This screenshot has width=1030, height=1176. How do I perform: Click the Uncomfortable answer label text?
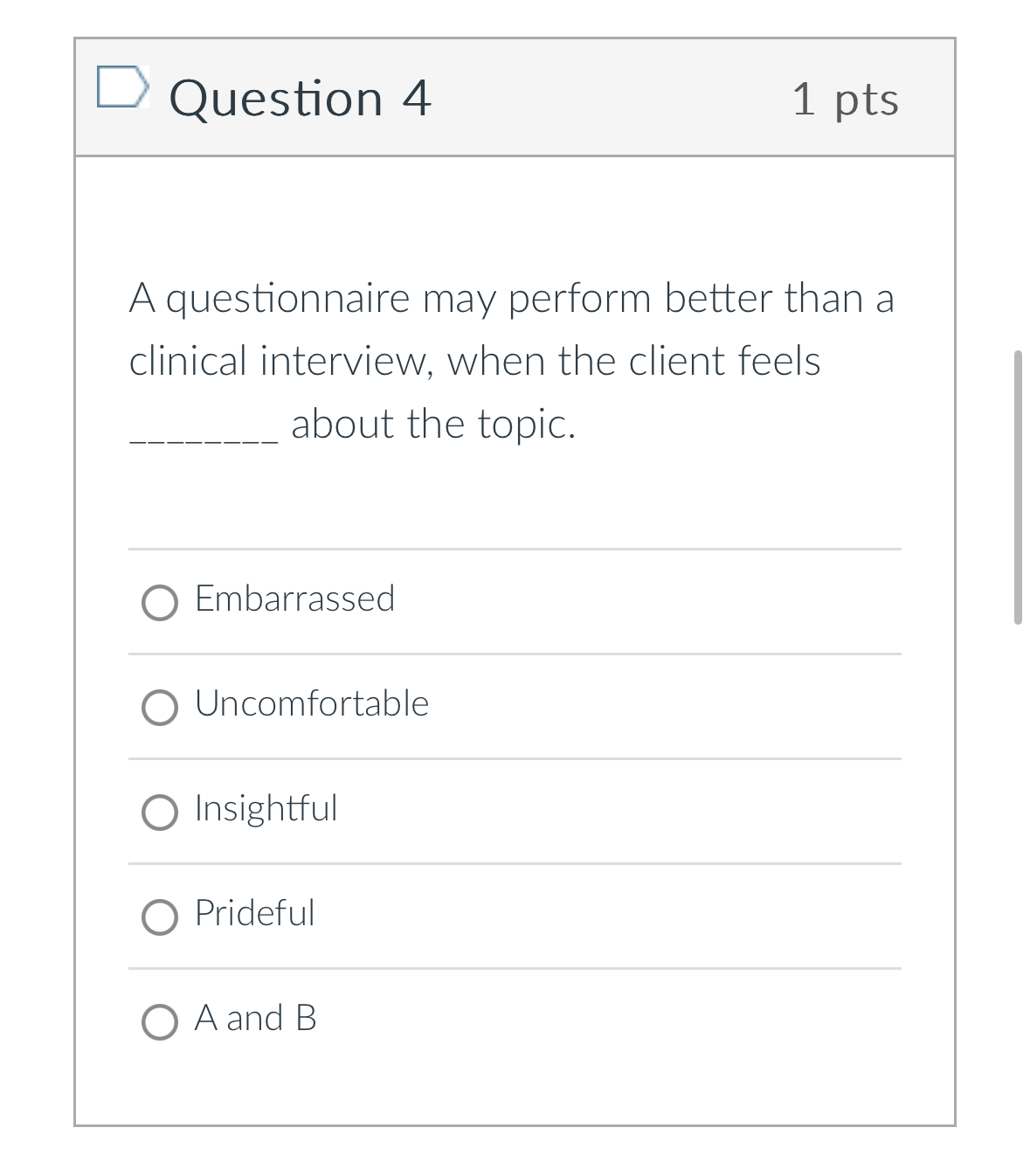[x=311, y=703]
